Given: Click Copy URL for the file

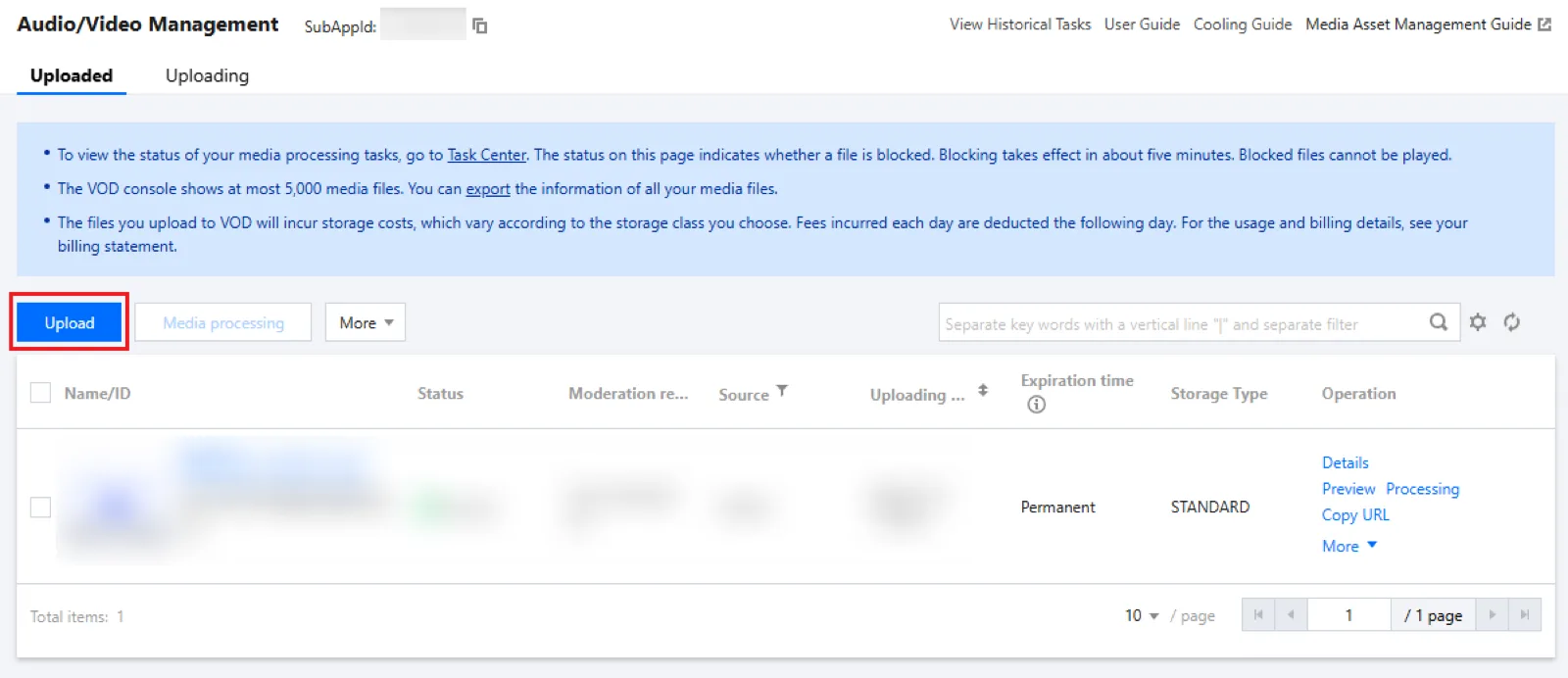Looking at the screenshot, I should [x=1355, y=514].
